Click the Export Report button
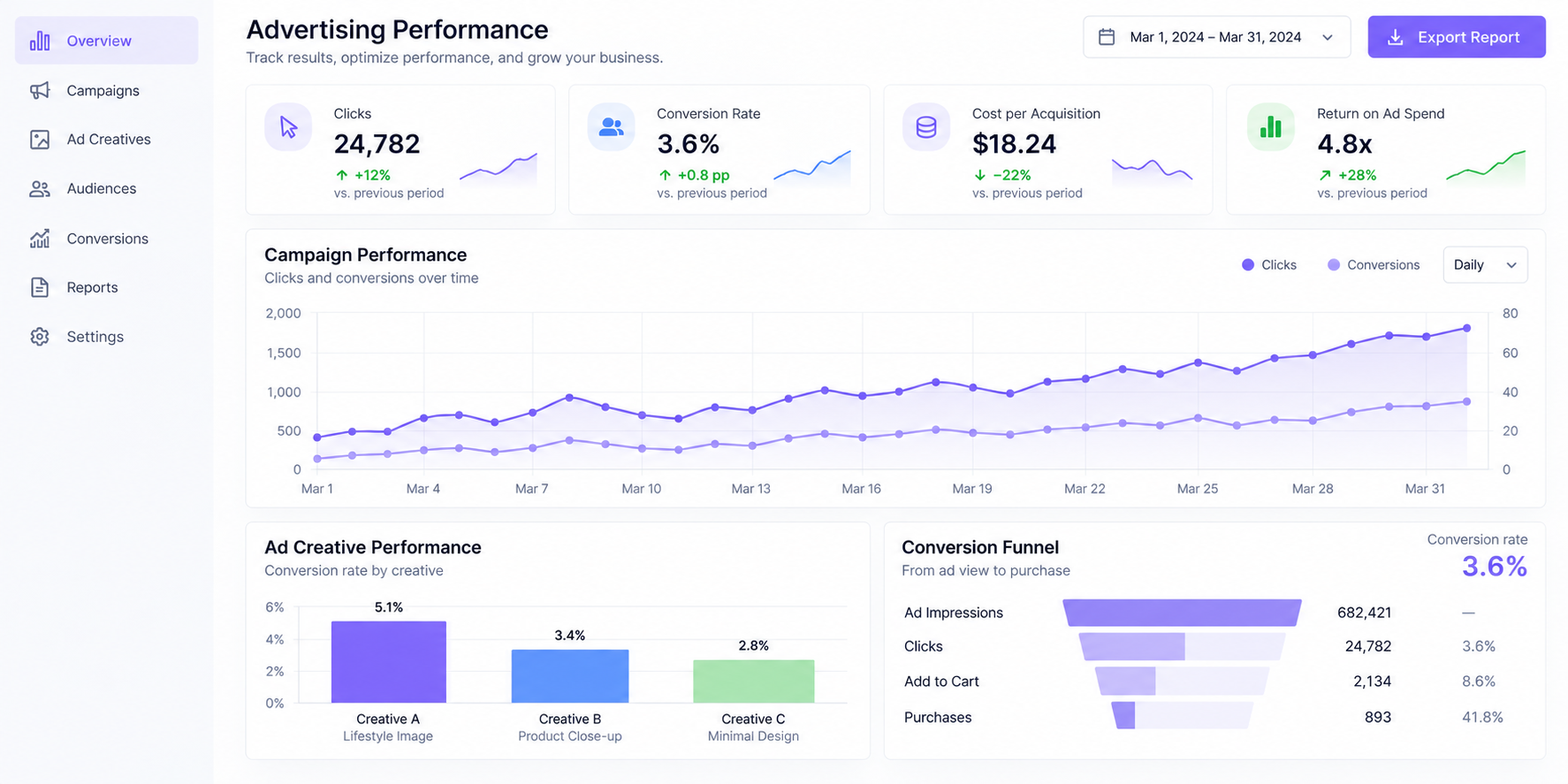This screenshot has width=1568, height=784. 1457,37
